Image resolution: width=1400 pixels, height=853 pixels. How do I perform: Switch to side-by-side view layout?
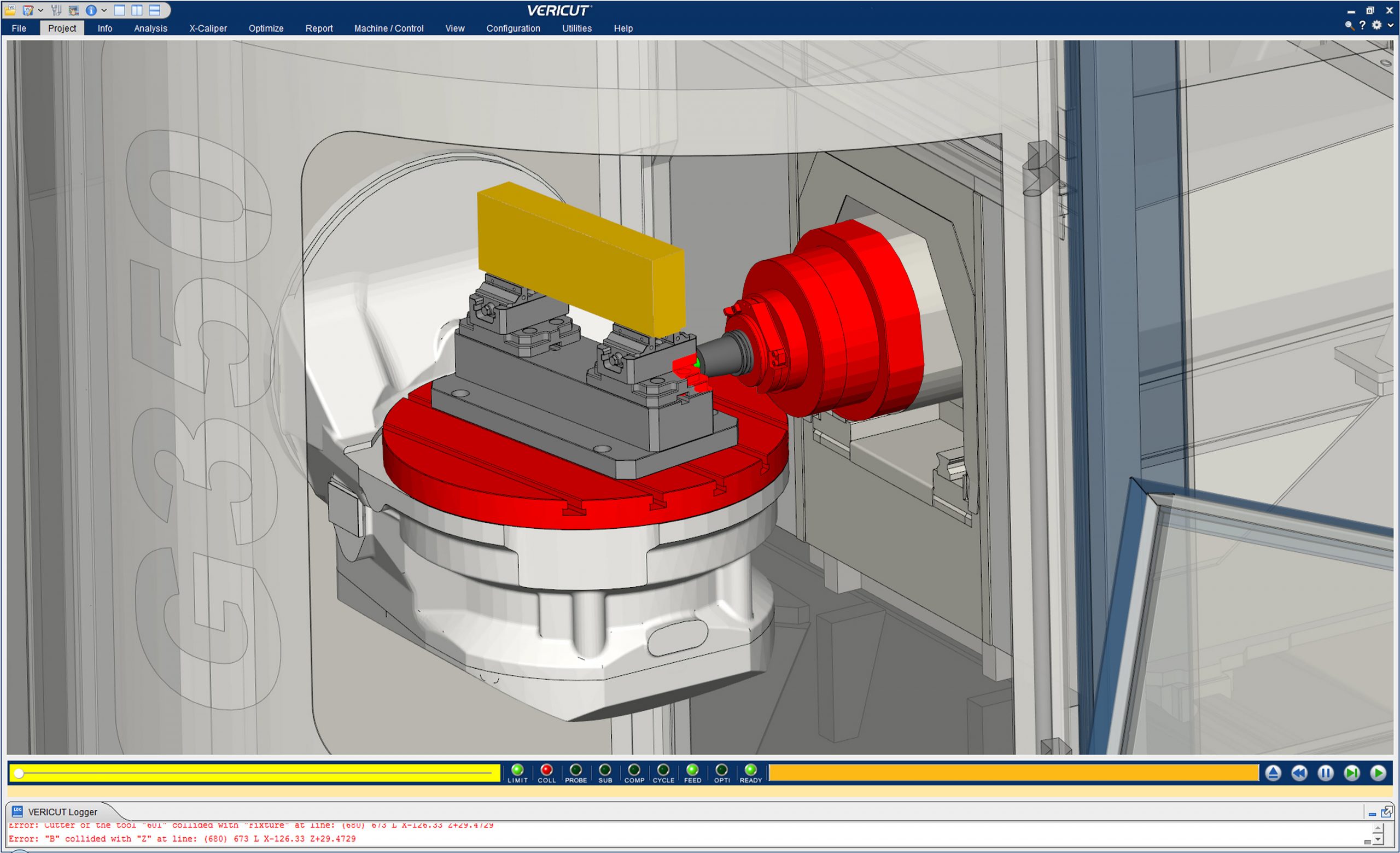(137, 10)
